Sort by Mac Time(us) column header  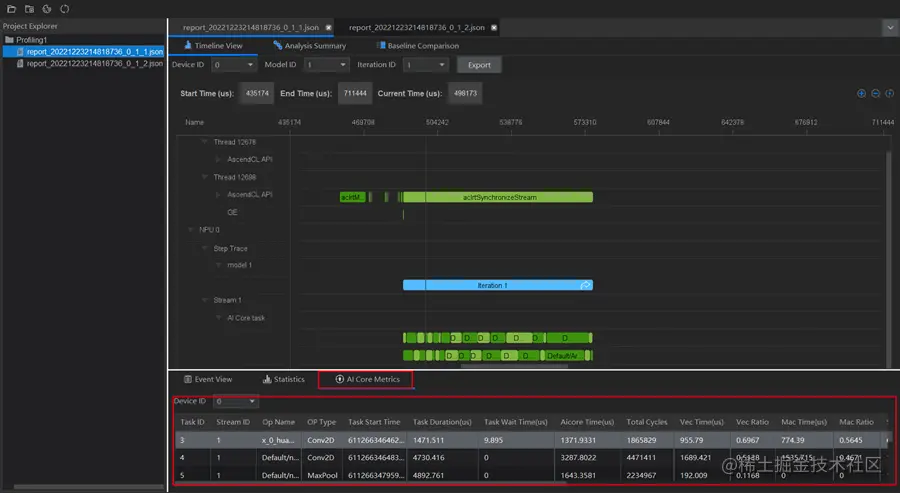pos(804,422)
